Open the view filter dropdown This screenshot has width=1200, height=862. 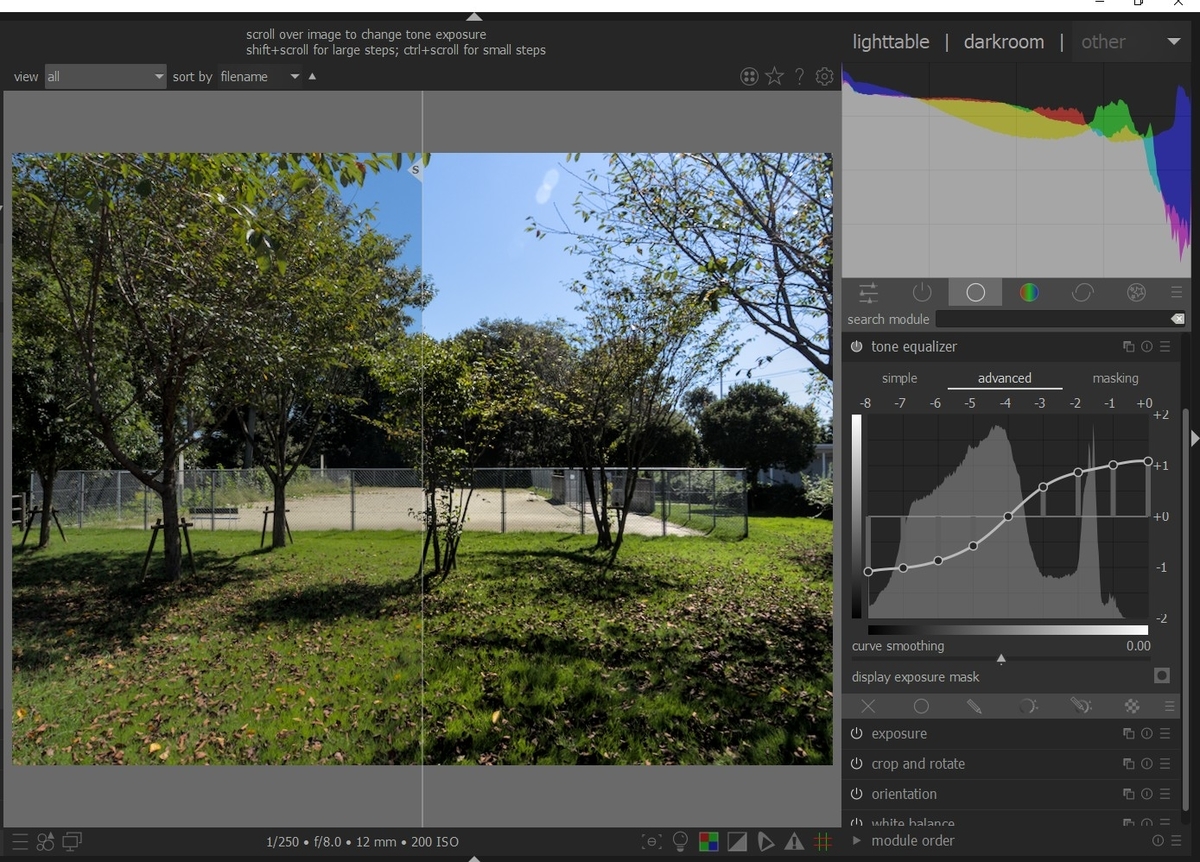(x=104, y=77)
